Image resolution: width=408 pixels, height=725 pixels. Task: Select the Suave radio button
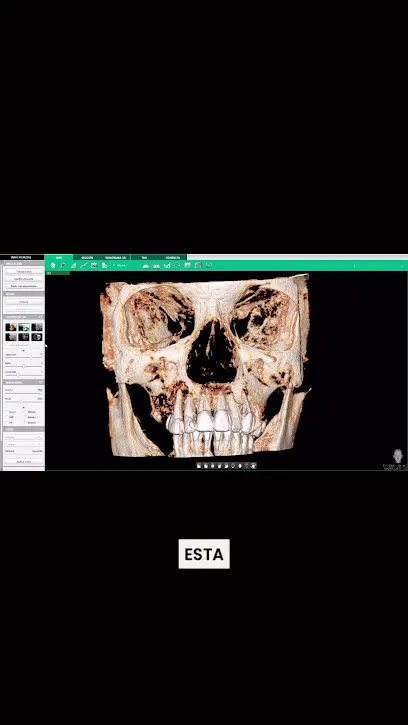[x=6, y=412]
